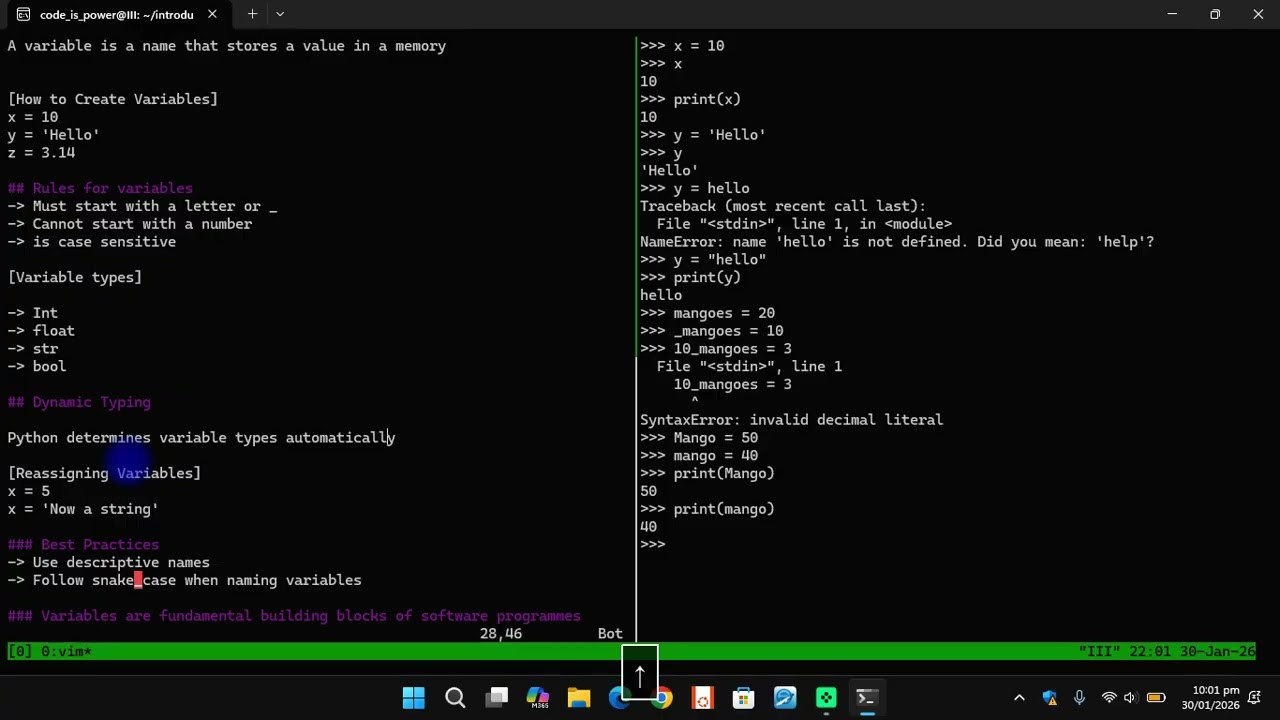Screen dimensions: 1280x720
Task: Click the terminal tab's profile icon
Action: [x=23, y=14]
